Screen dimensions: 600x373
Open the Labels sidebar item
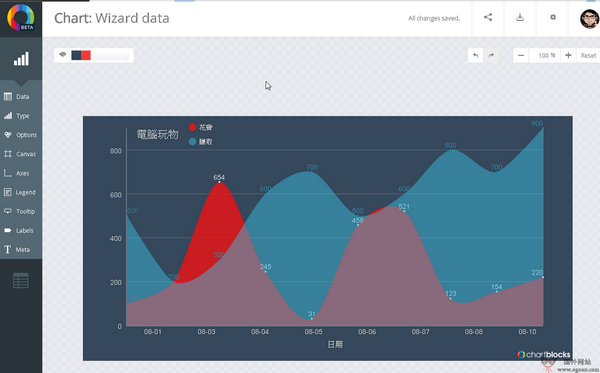tap(21, 230)
